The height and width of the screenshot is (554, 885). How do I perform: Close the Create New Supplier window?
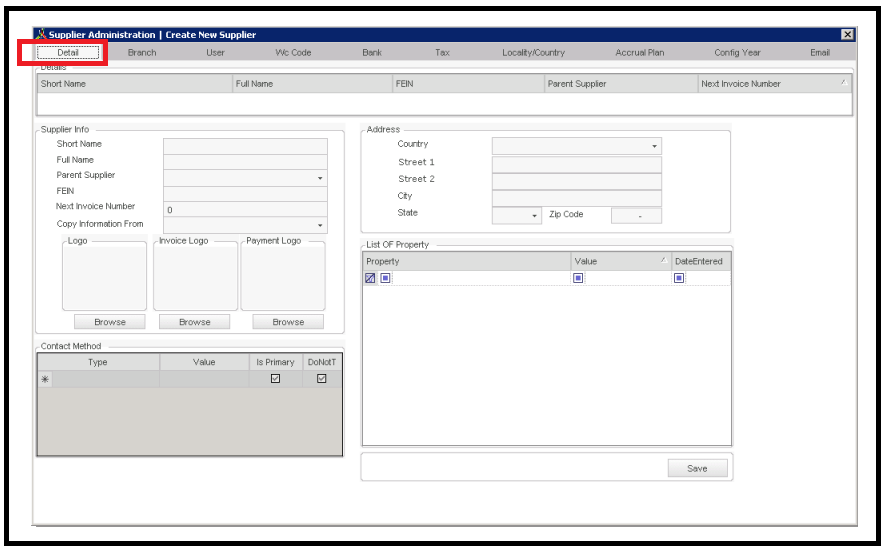click(x=847, y=34)
